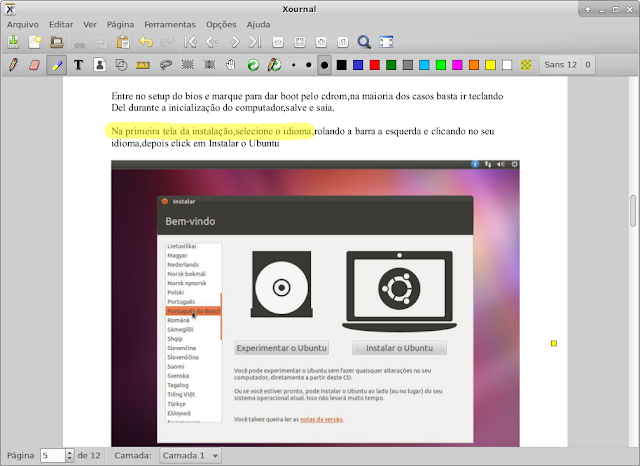This screenshot has width=640, height=466.
Task: Select the Hand scrolling tool
Action: click(x=231, y=65)
